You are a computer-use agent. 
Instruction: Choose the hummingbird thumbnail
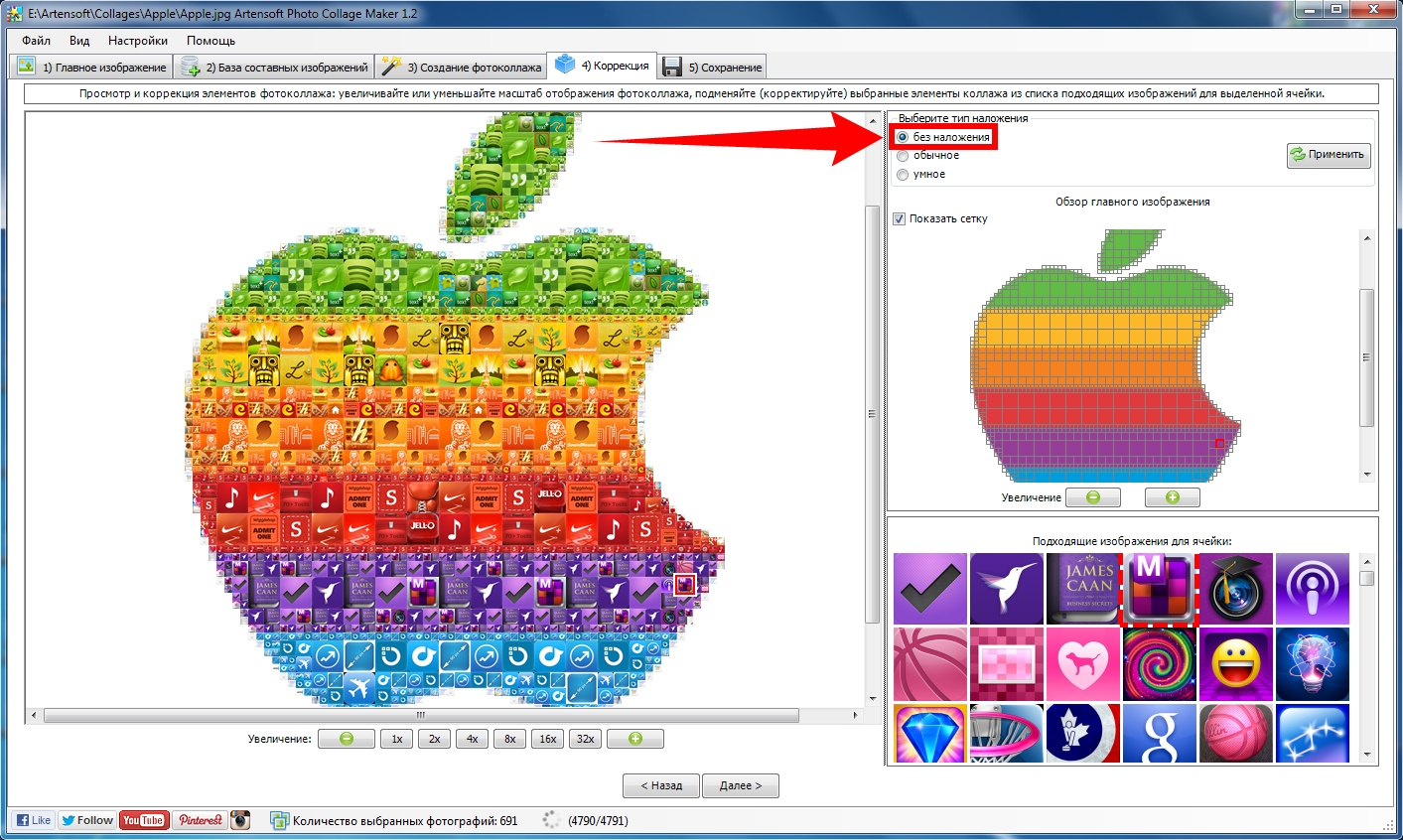click(x=1007, y=589)
